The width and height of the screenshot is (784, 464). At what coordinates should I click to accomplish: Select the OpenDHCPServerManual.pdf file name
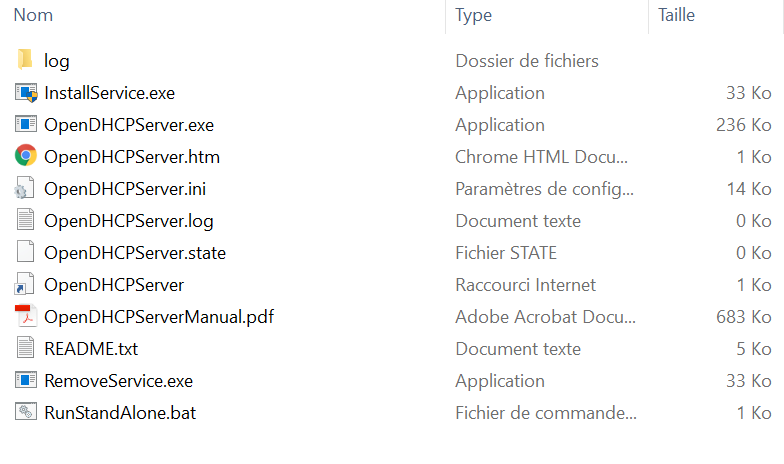[159, 317]
